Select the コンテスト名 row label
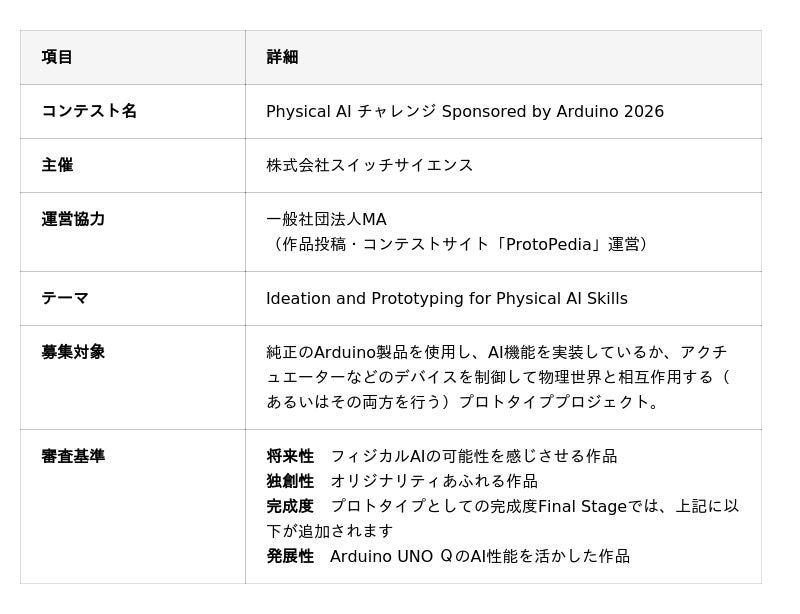 click(x=89, y=111)
